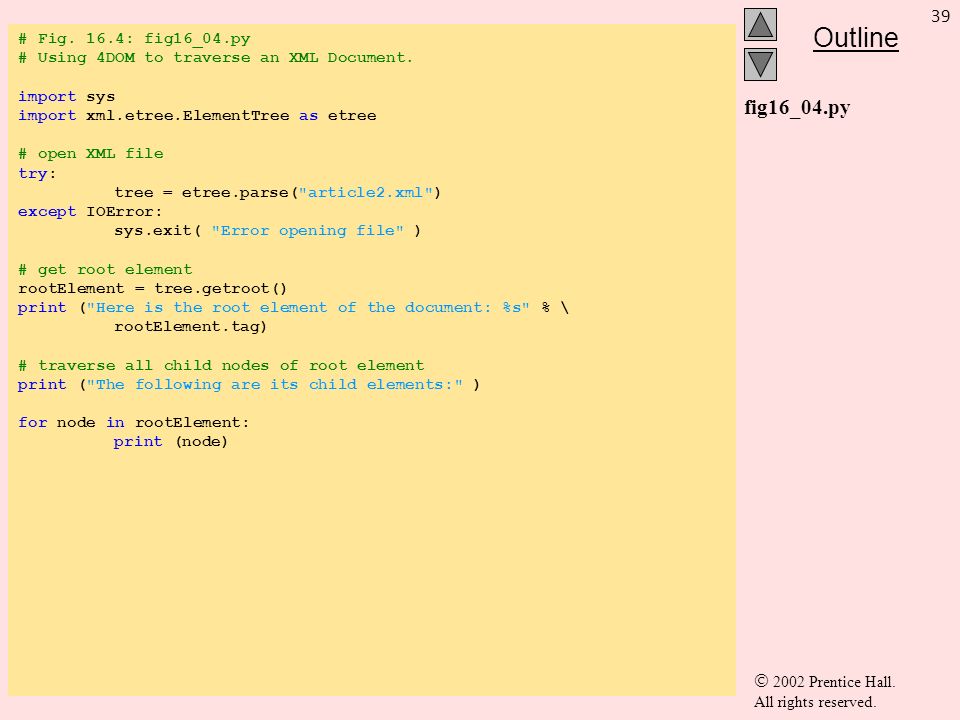Click the 'All rights reserved.' text
Image resolution: width=960 pixels, height=720 pixels.
(x=815, y=702)
